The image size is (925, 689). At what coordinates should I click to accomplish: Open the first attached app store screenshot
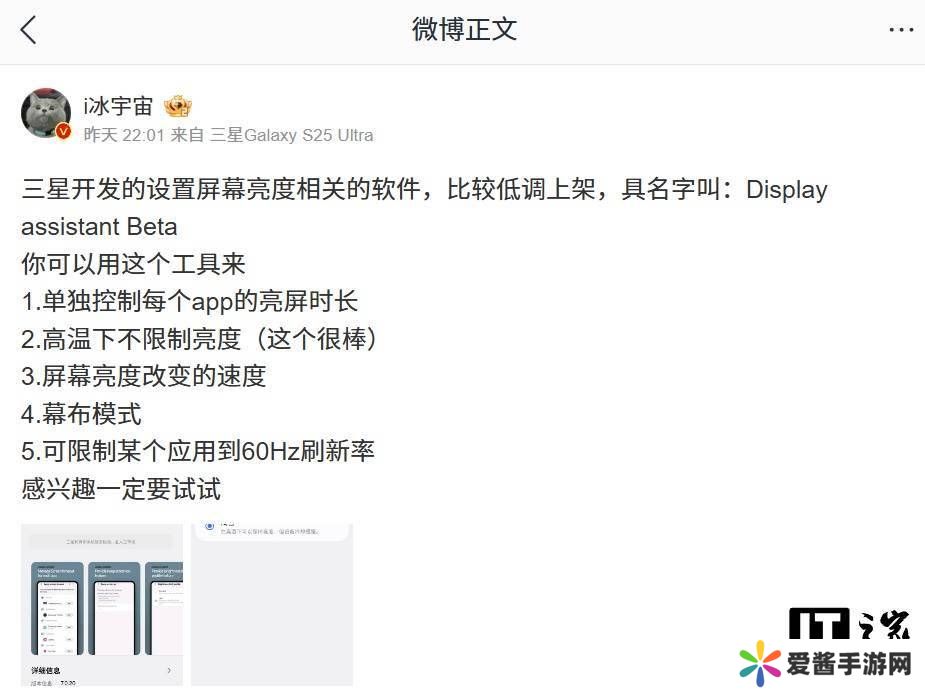point(102,605)
